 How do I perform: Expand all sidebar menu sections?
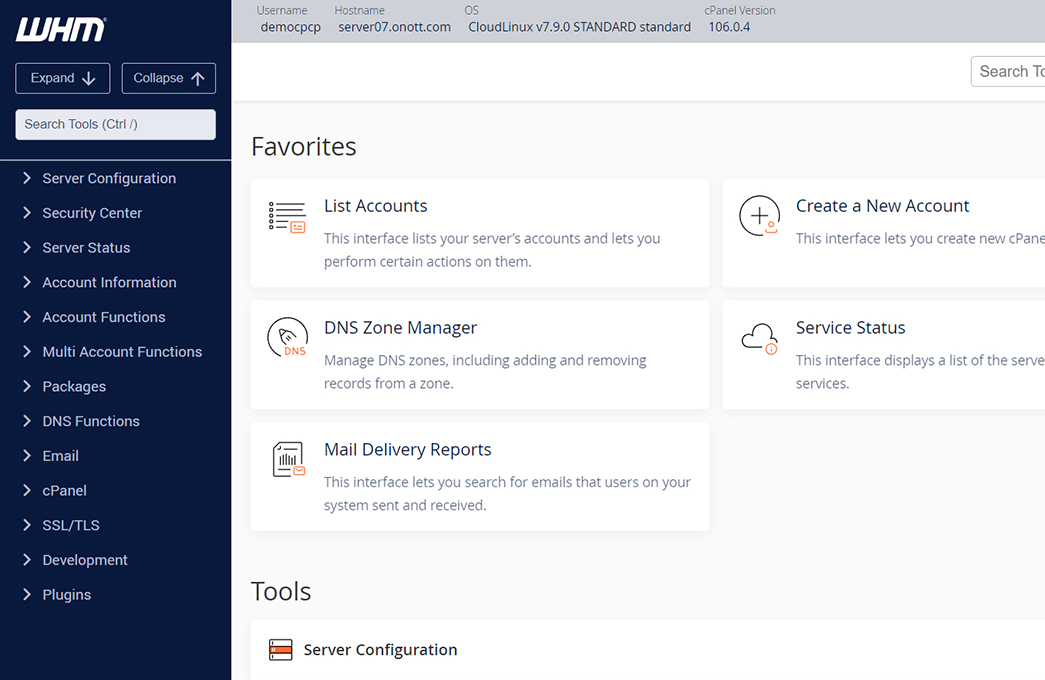pos(63,79)
